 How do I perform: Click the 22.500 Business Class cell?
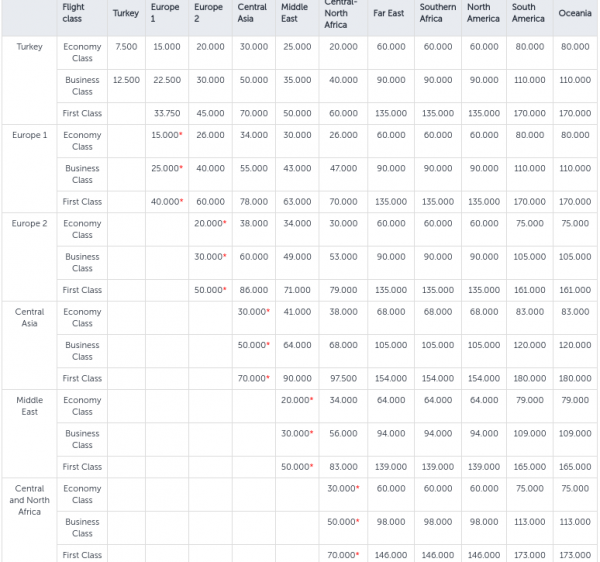(x=165, y=80)
